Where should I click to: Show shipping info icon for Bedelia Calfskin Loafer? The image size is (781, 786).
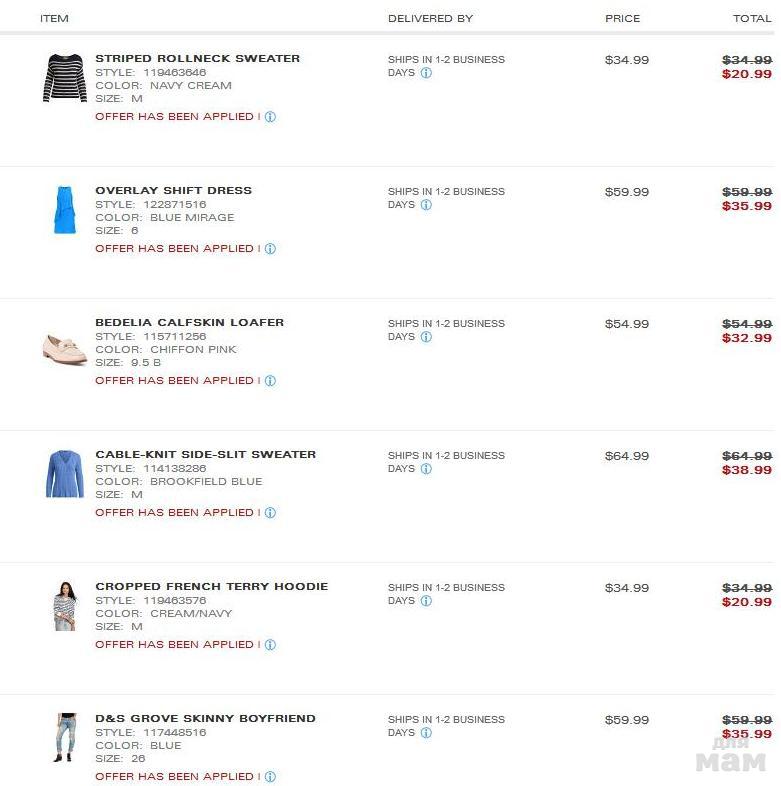point(426,337)
